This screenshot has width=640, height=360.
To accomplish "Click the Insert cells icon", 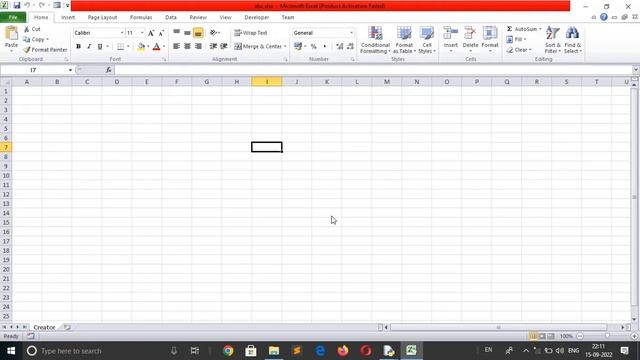I will [x=451, y=33].
